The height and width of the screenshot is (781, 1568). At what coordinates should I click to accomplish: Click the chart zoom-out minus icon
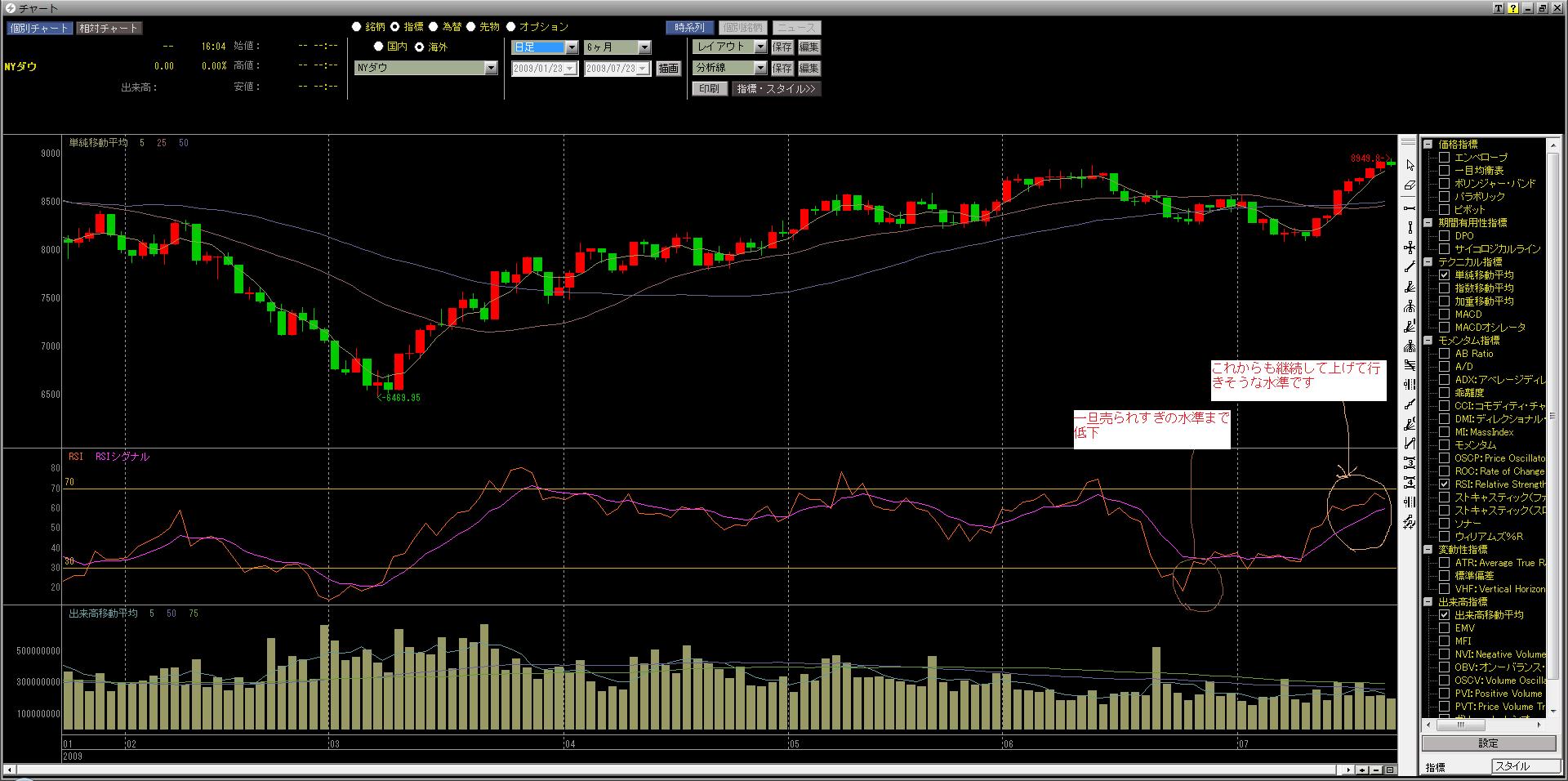(x=1376, y=770)
